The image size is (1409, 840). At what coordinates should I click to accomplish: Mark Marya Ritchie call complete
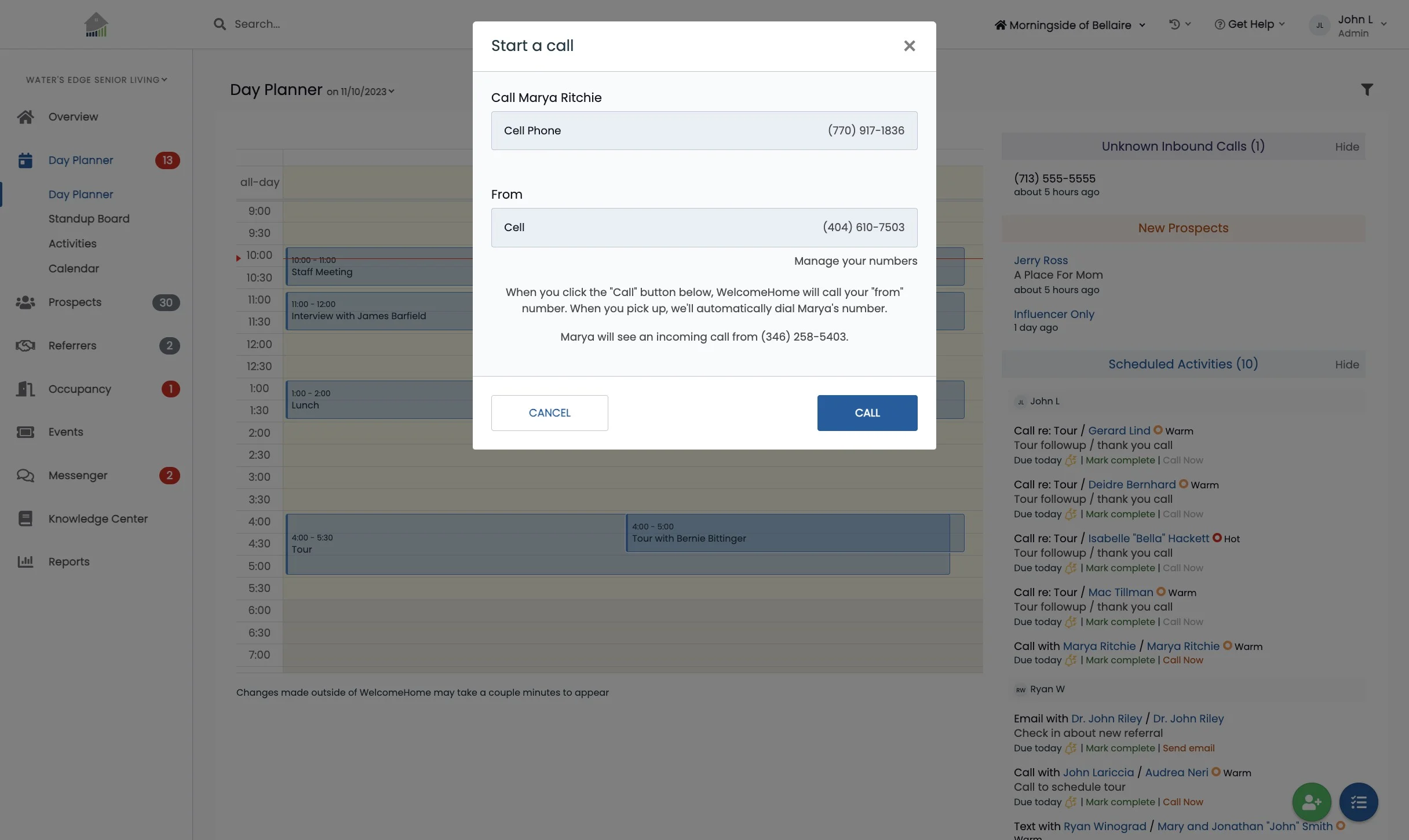point(1120,660)
